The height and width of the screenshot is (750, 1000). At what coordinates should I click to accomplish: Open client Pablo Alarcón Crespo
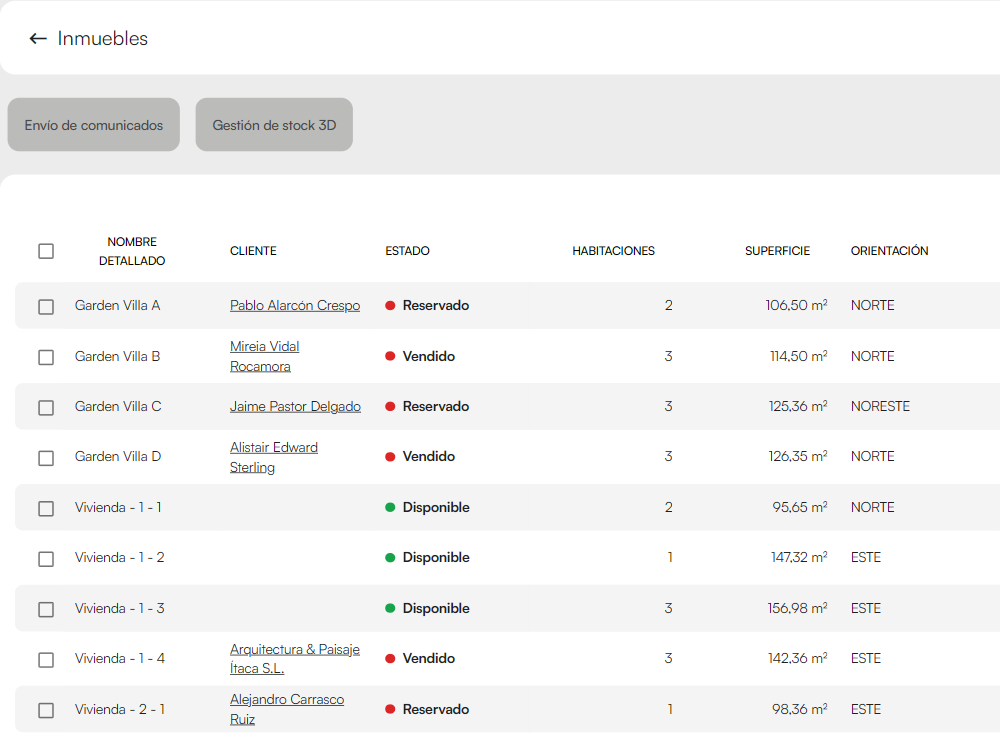(x=295, y=305)
